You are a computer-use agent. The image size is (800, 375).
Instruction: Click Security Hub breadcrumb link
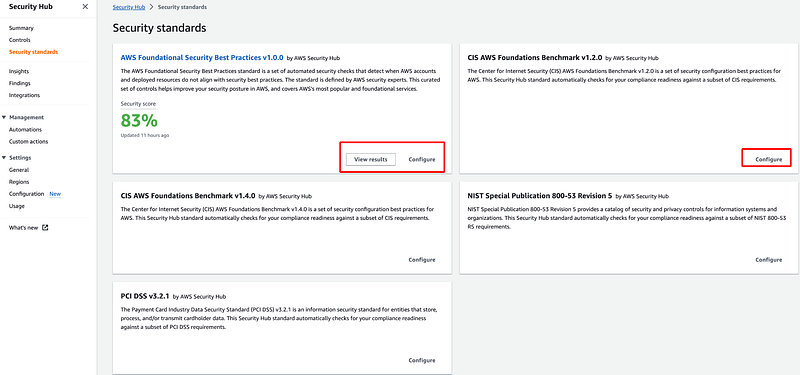[x=129, y=7]
